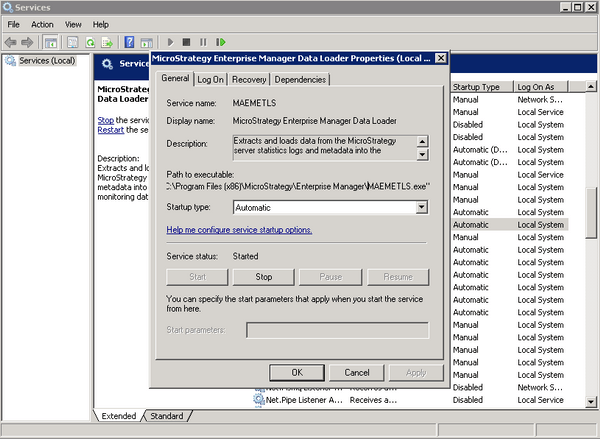Click the services list vertical scrollbar thumb

591,213
